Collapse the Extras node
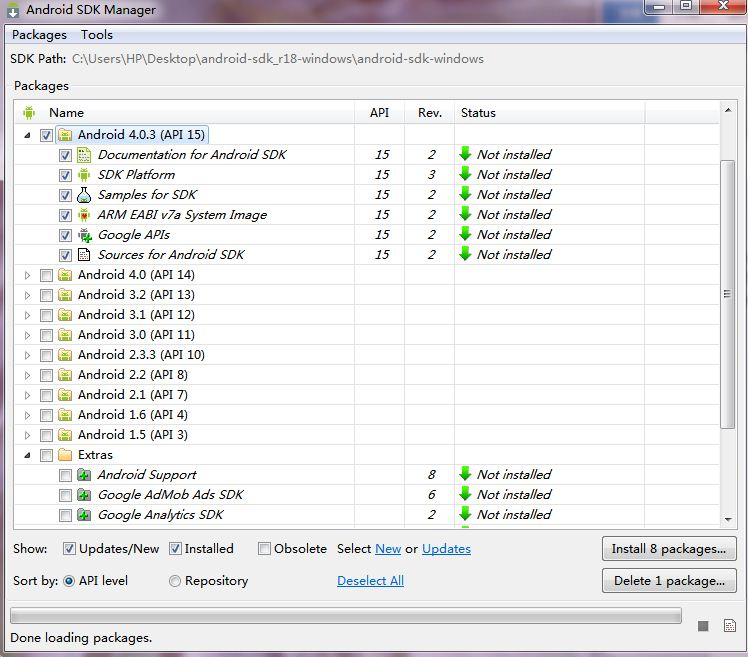Image resolution: width=748 pixels, height=657 pixels. tap(27, 456)
